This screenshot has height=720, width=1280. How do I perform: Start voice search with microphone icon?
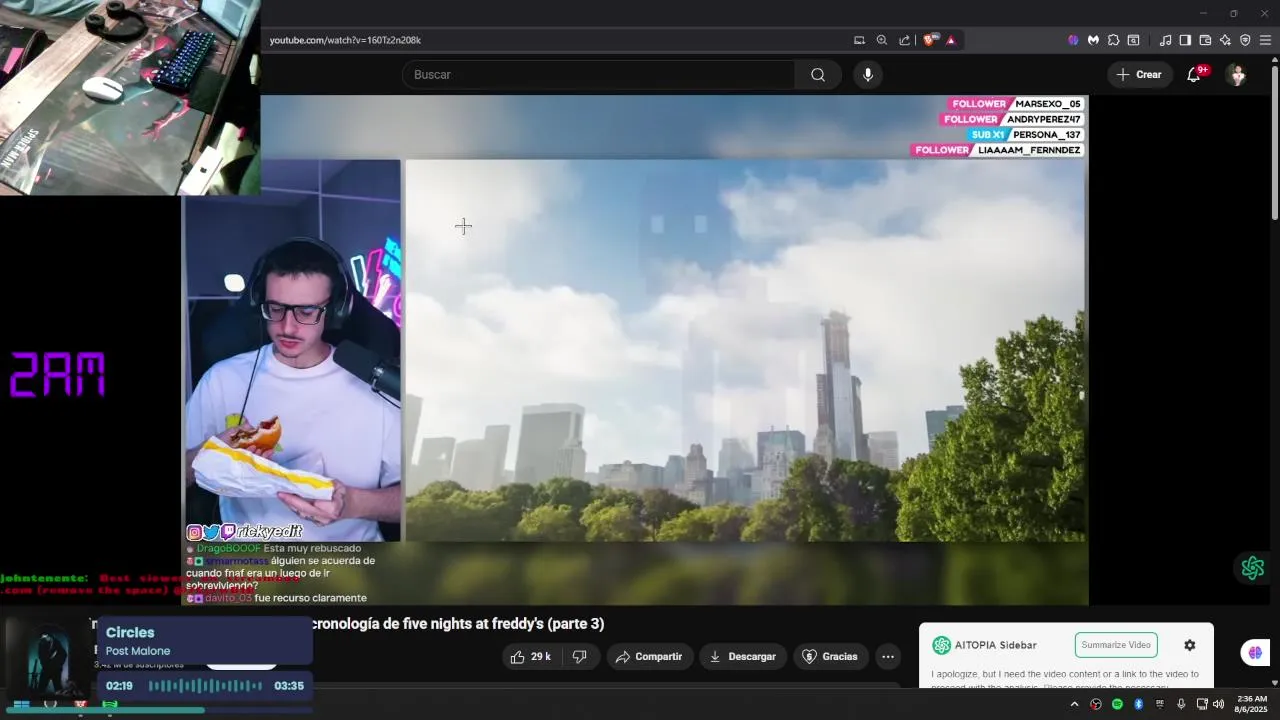click(868, 75)
